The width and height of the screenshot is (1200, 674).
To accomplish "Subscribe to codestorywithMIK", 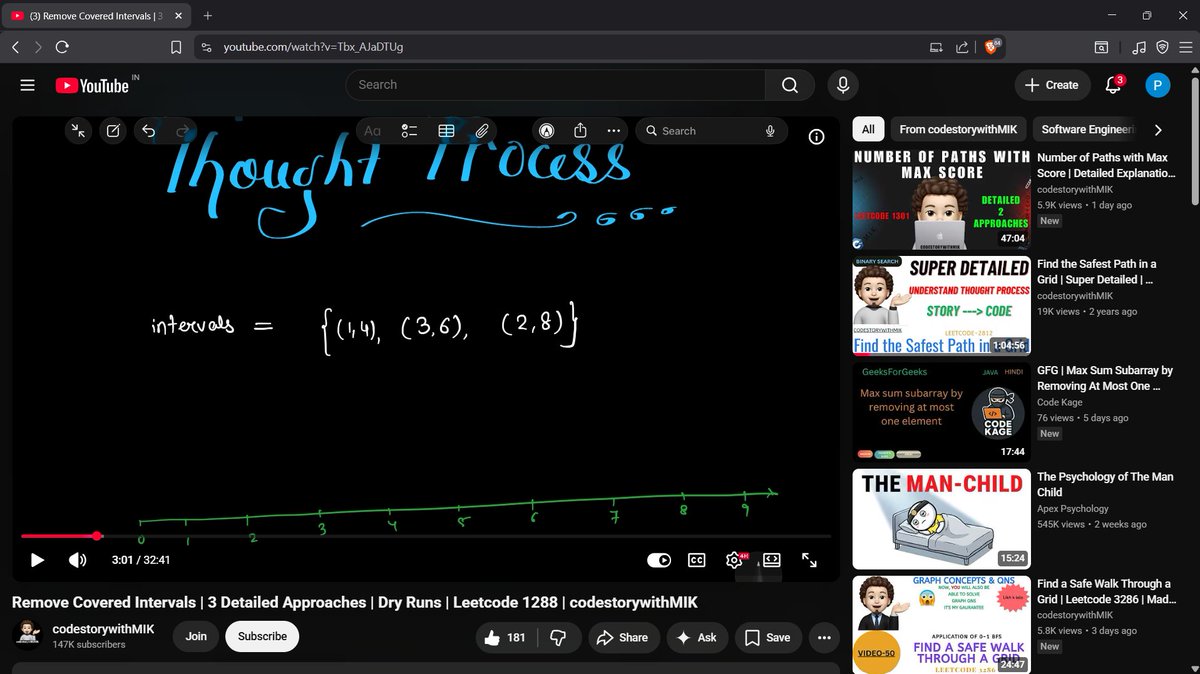I will tap(263, 636).
